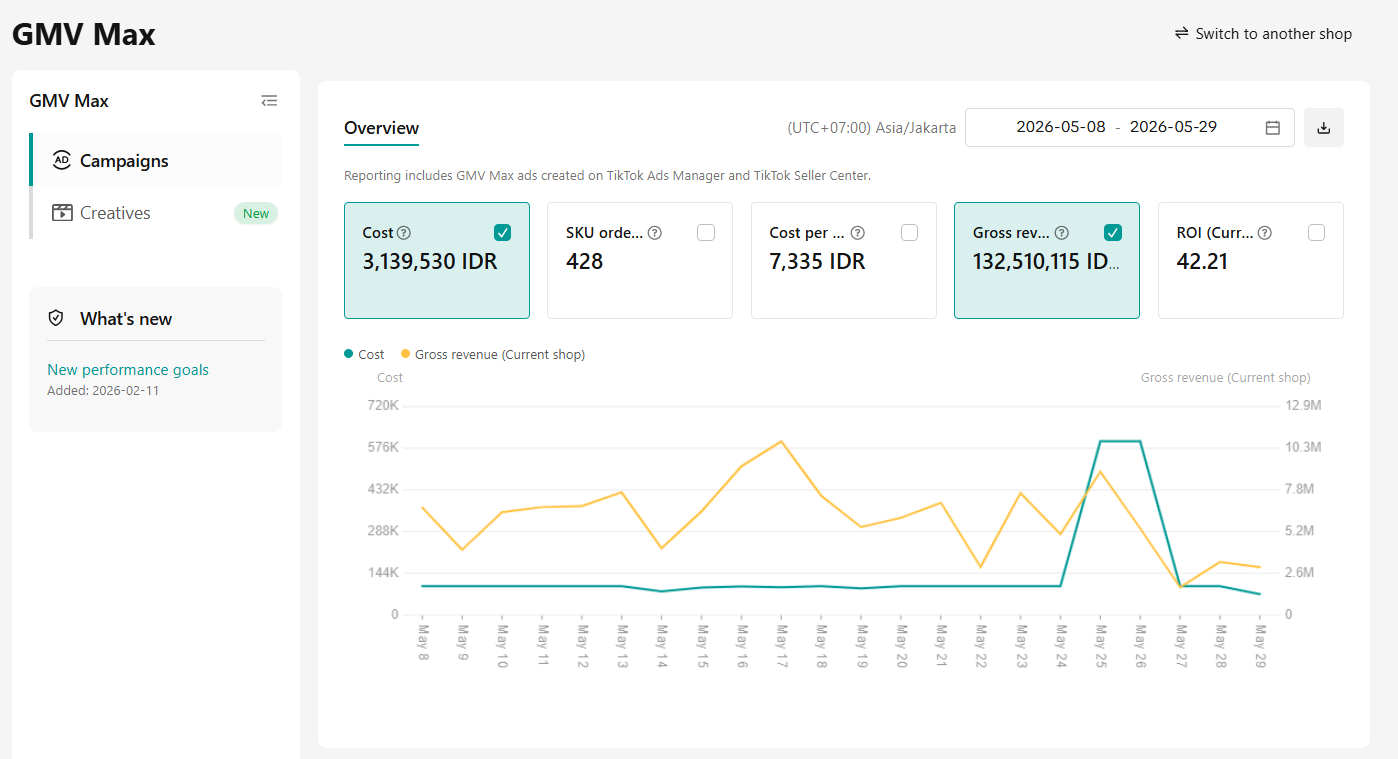The width and height of the screenshot is (1398, 759).
Task: Select the Overview tab
Action: (x=382, y=128)
